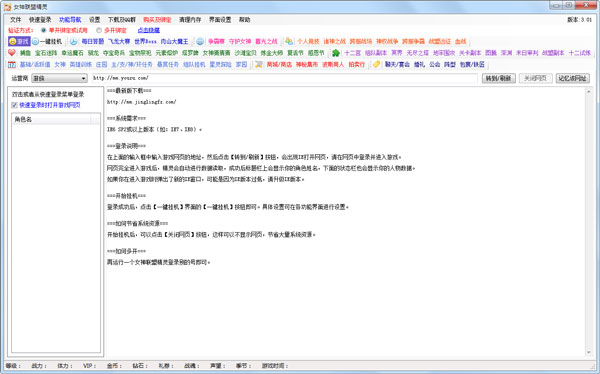600x374 pixels.
Task: Click the red heart icon before 捕鱼
Action: coord(12,52)
